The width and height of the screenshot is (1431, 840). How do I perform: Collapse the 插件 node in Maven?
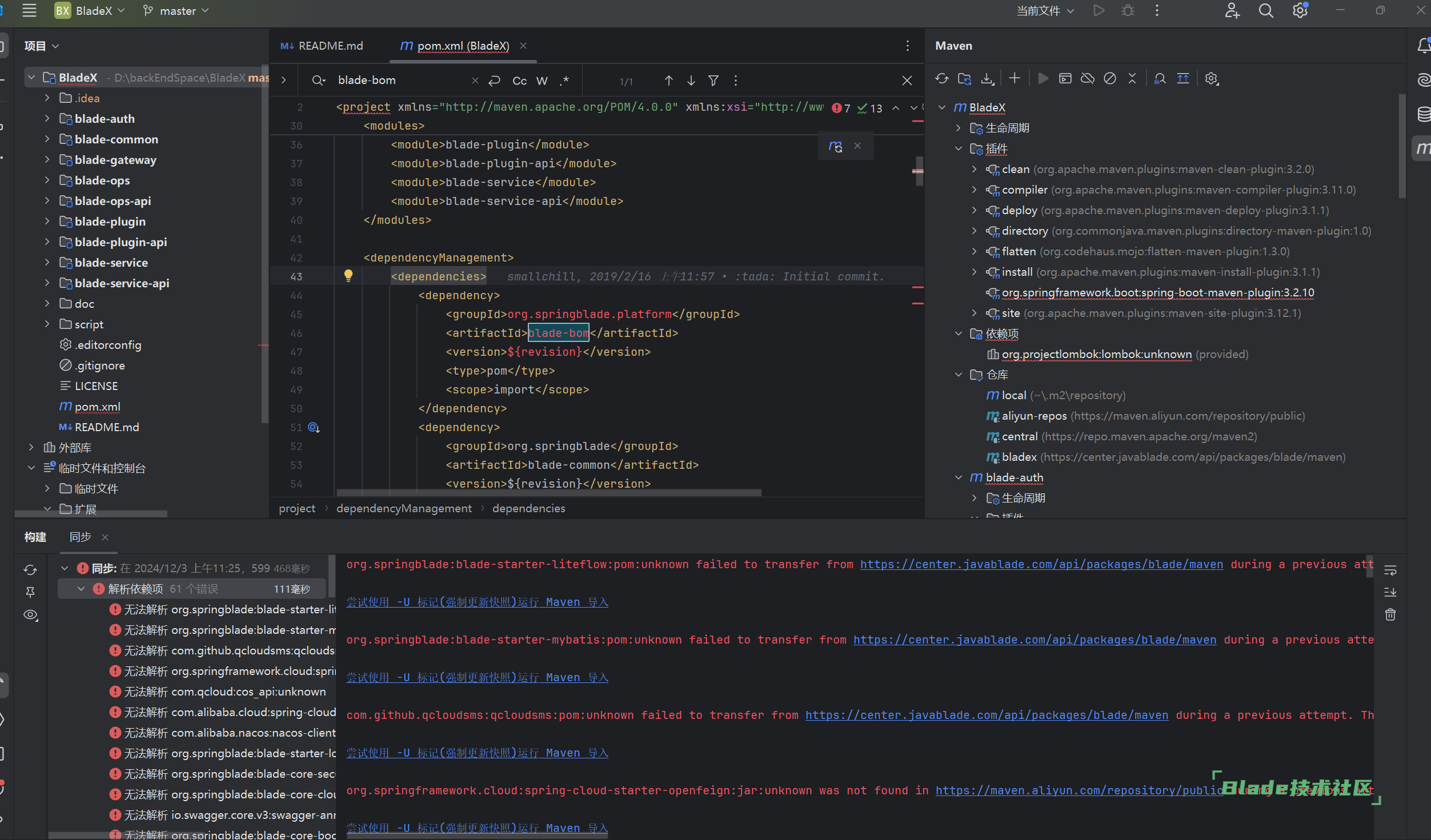point(959,148)
